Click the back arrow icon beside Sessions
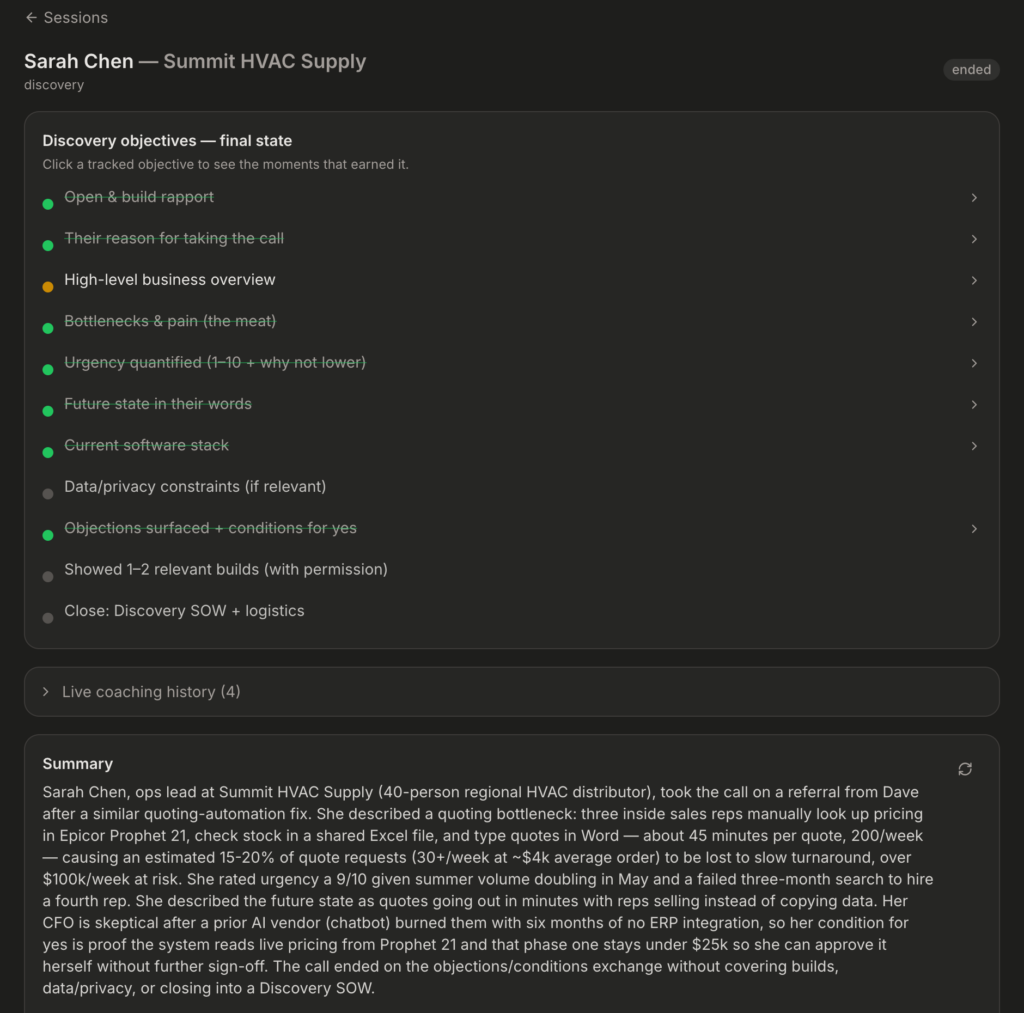 point(31,18)
